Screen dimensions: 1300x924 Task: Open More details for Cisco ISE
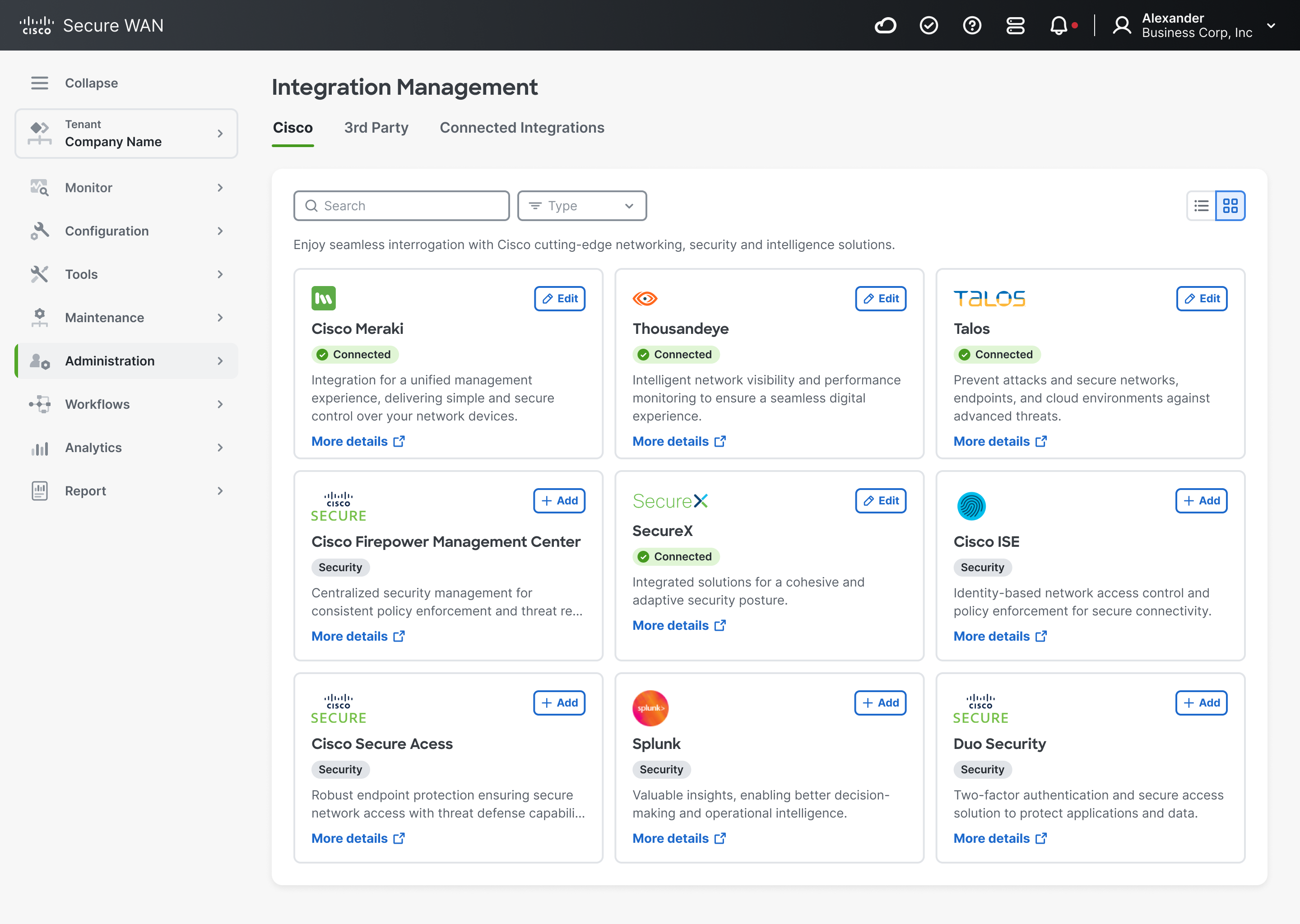pyautogui.click(x=1000, y=636)
